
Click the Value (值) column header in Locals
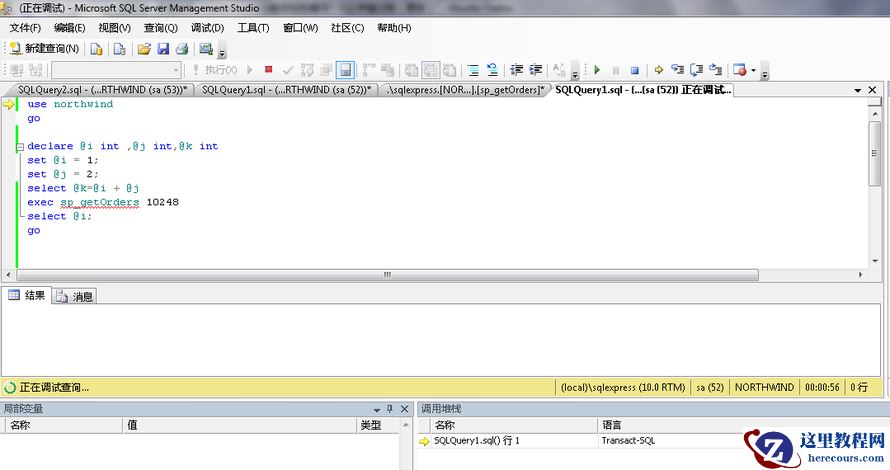click(240, 425)
